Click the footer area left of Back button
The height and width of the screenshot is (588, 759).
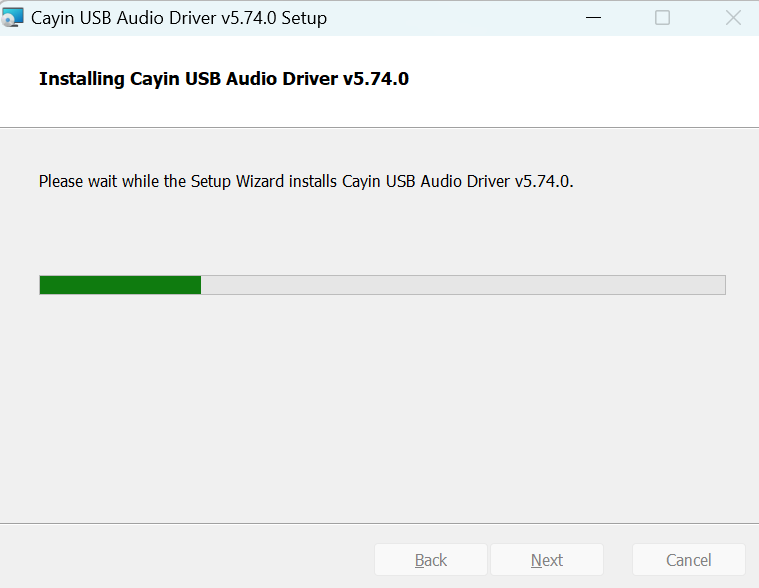(190, 558)
